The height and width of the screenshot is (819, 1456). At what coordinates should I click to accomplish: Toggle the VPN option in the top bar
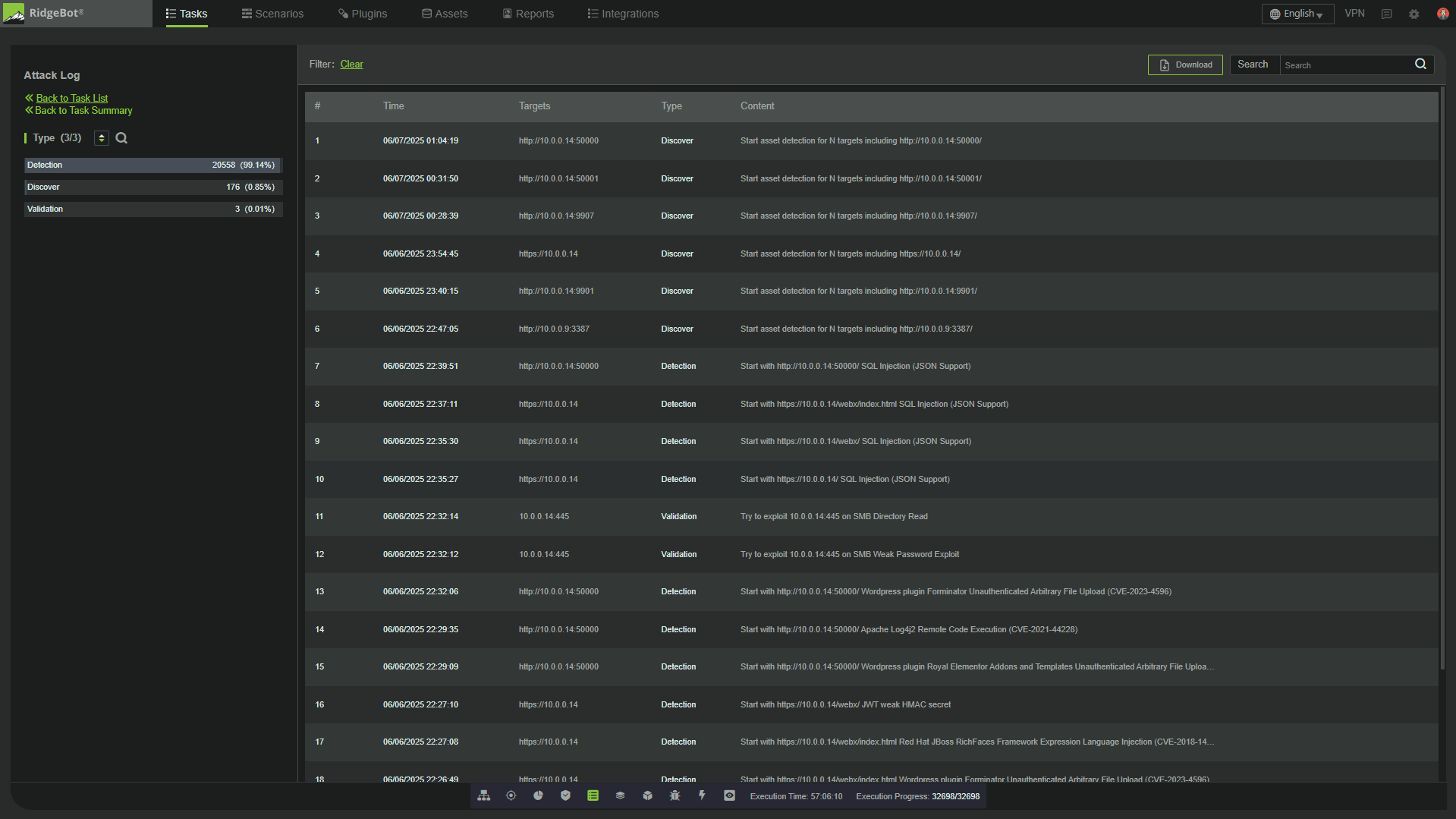coord(1354,13)
